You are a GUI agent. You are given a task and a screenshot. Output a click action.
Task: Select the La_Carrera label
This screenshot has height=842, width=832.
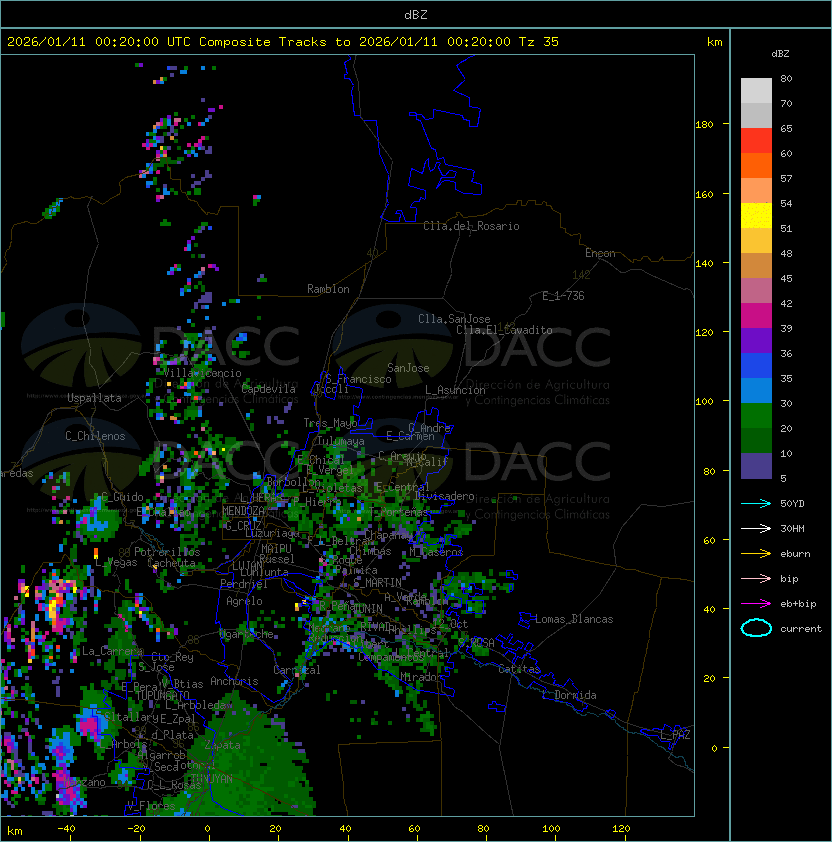pos(112,651)
